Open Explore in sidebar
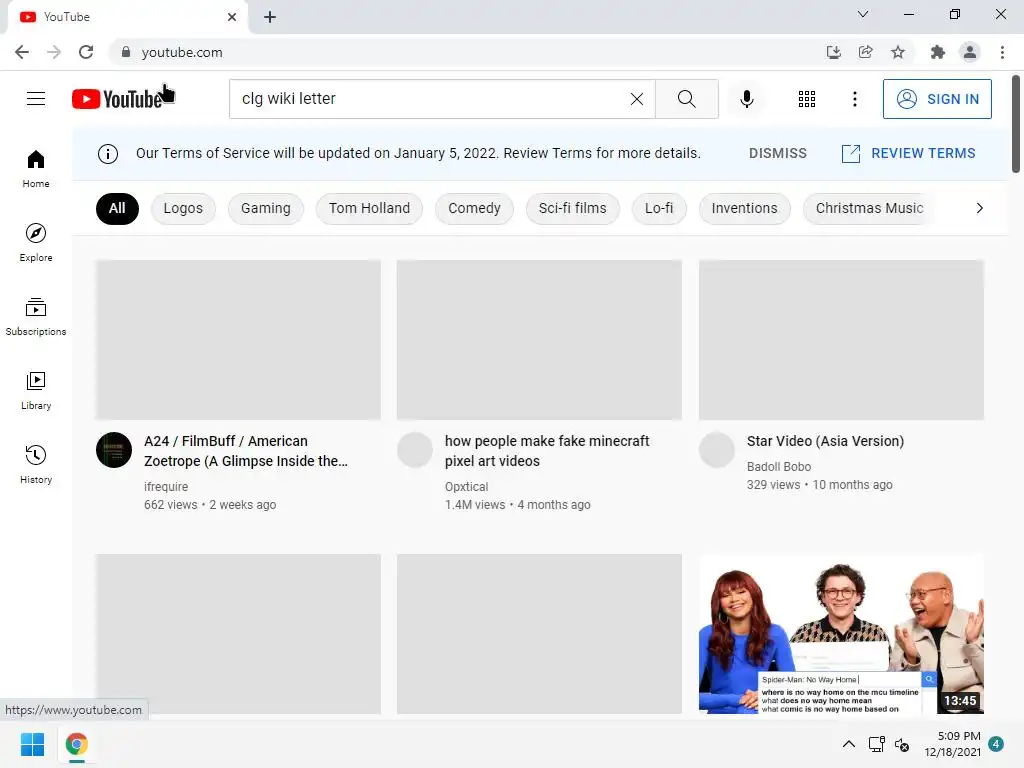 (36, 242)
